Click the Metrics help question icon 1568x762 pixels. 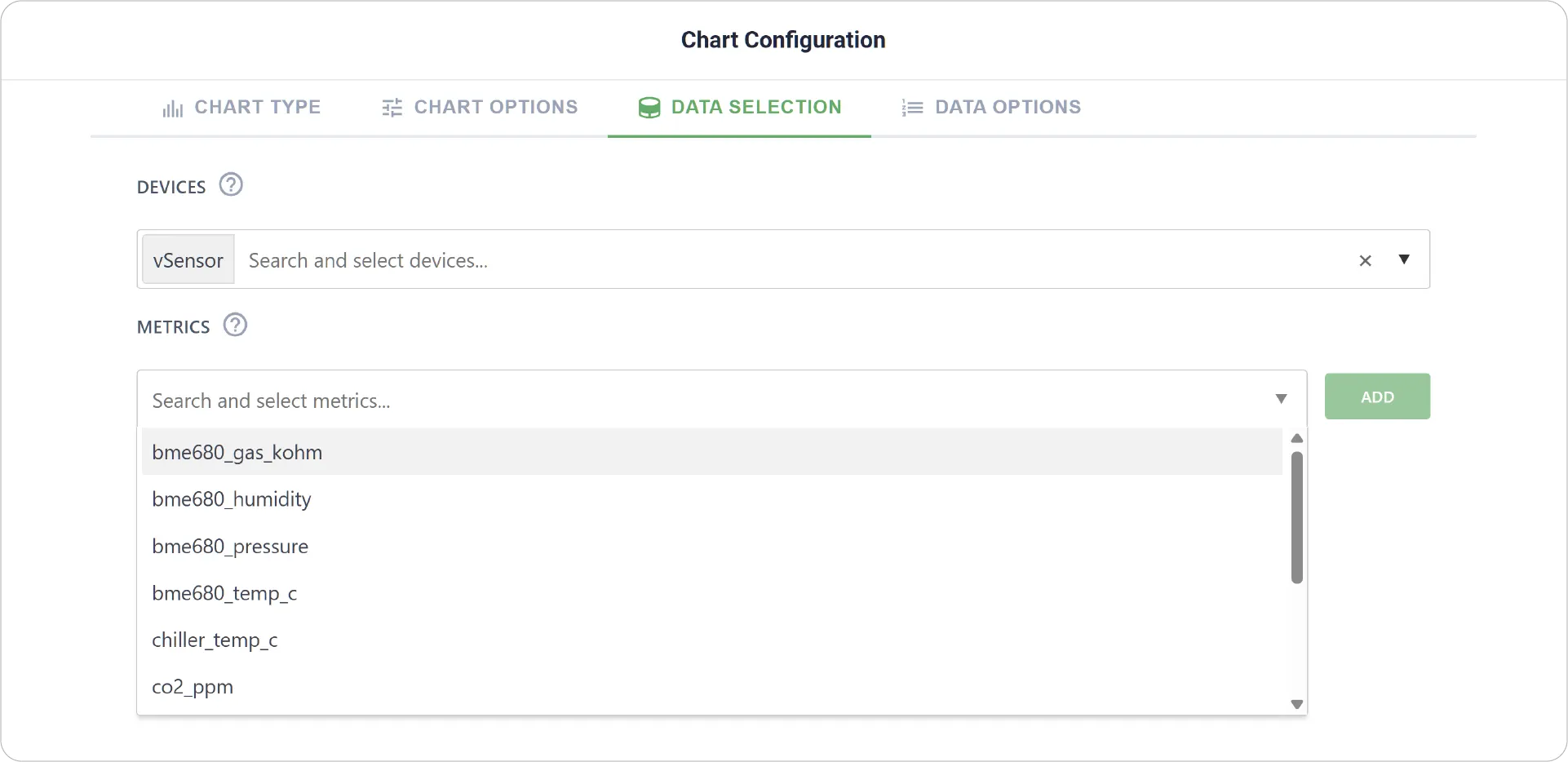click(235, 325)
